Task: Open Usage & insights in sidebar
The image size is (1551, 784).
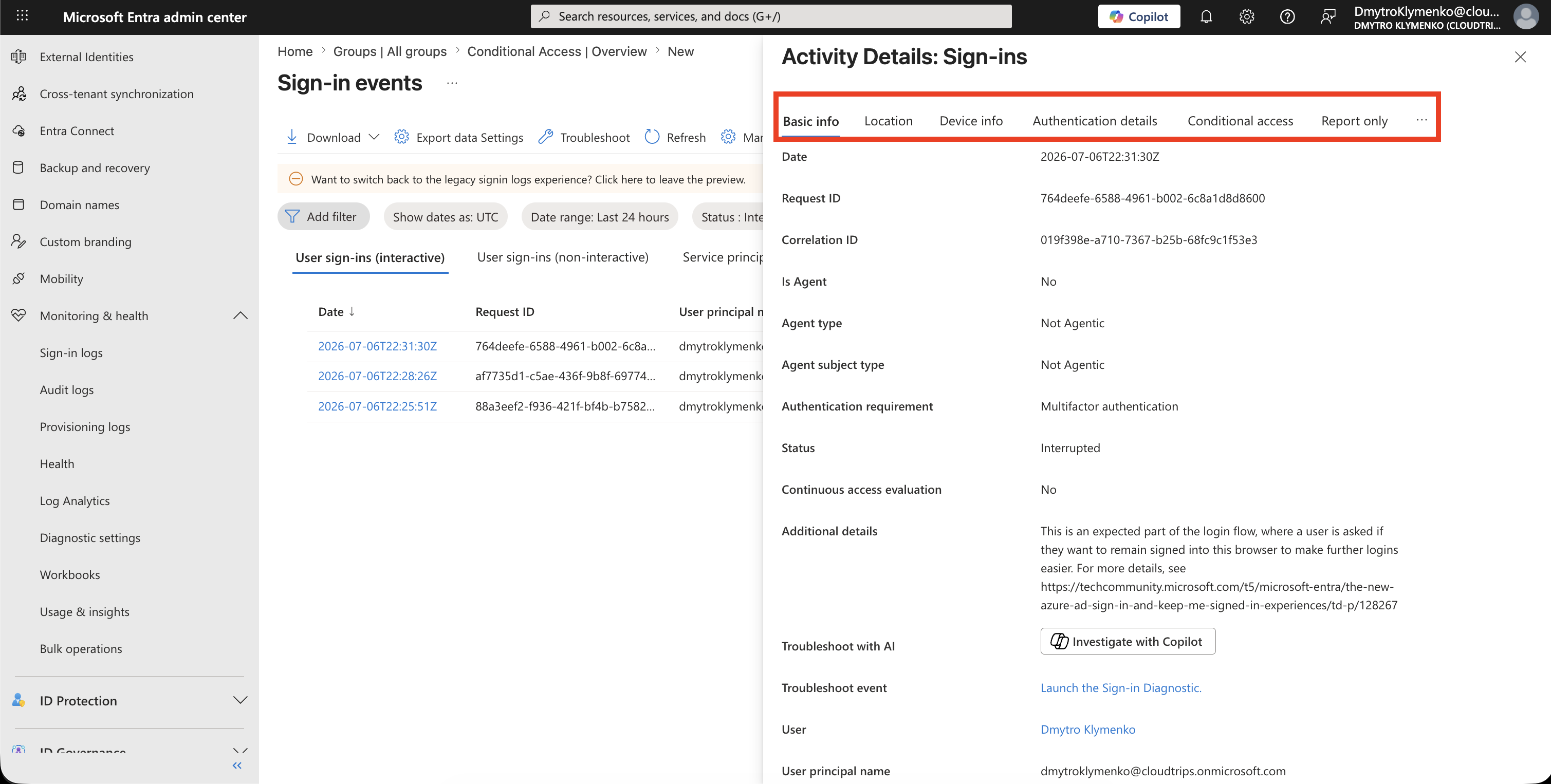Action: 84,611
